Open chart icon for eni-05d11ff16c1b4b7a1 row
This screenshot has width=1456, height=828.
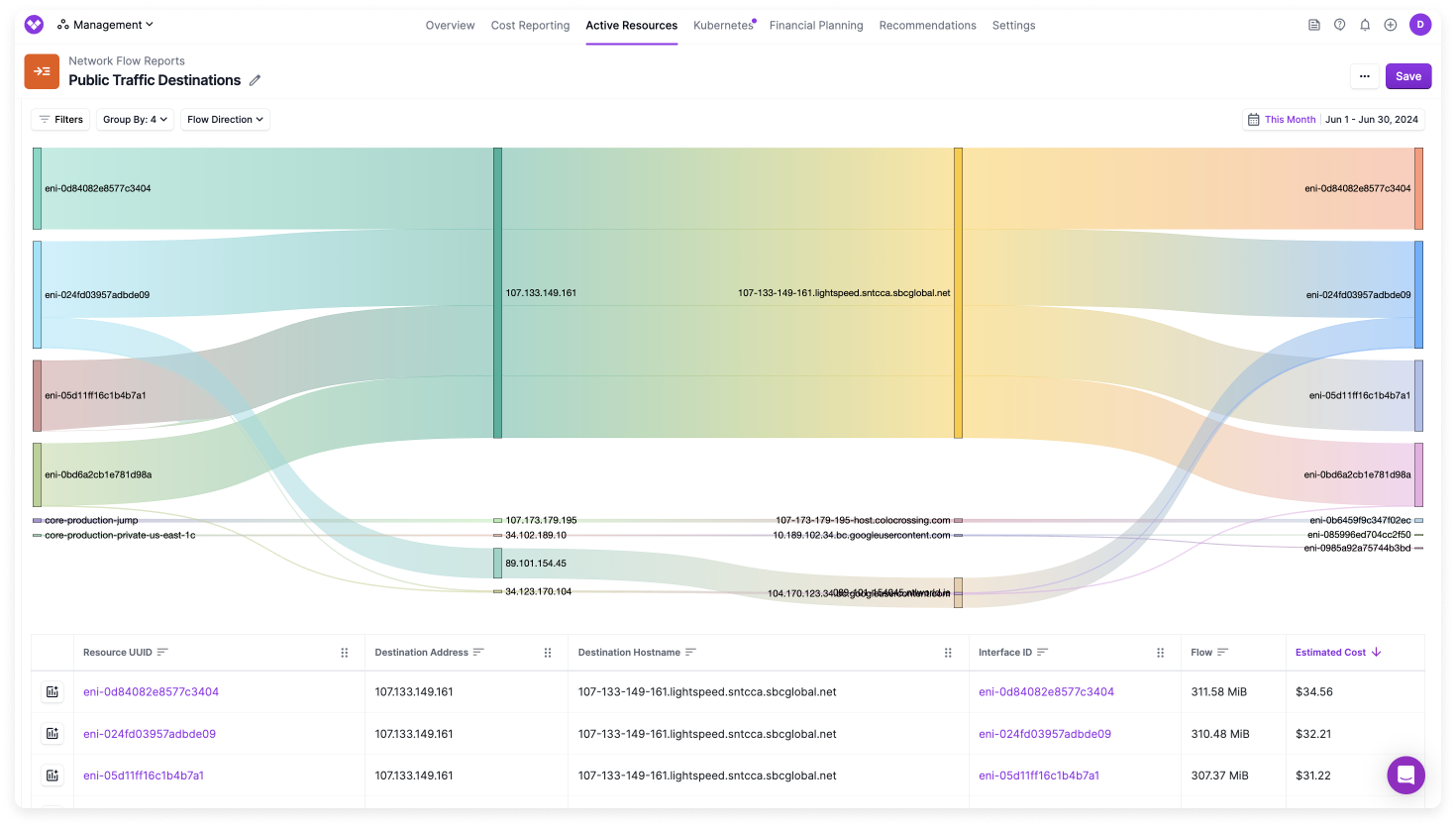52,776
